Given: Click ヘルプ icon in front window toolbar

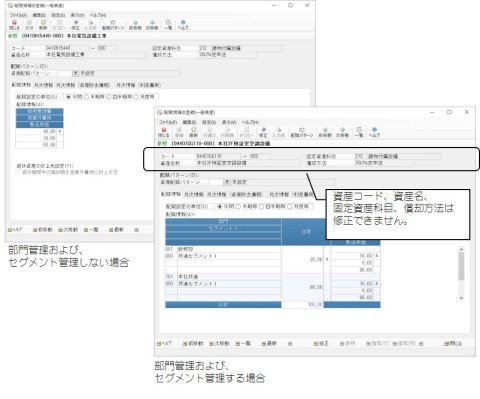Looking at the screenshot, I should pyautogui.click(x=374, y=132).
